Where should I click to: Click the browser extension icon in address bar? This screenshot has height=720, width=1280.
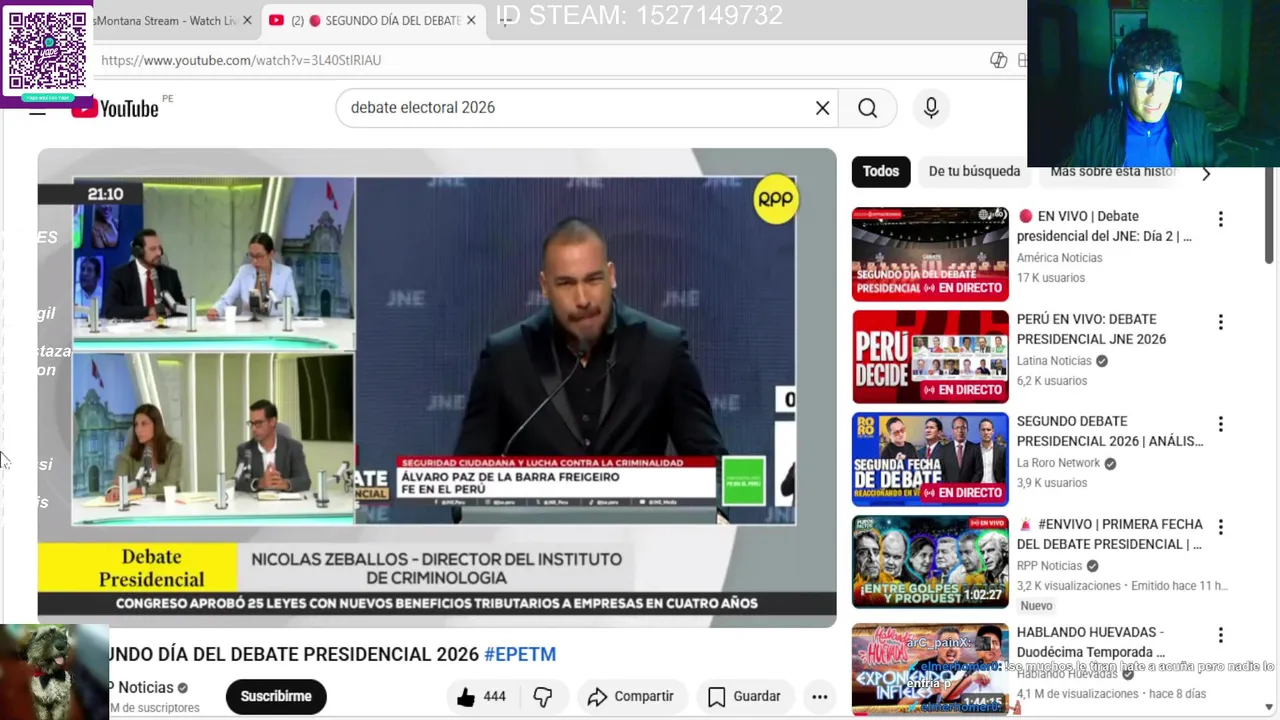coord(998,60)
